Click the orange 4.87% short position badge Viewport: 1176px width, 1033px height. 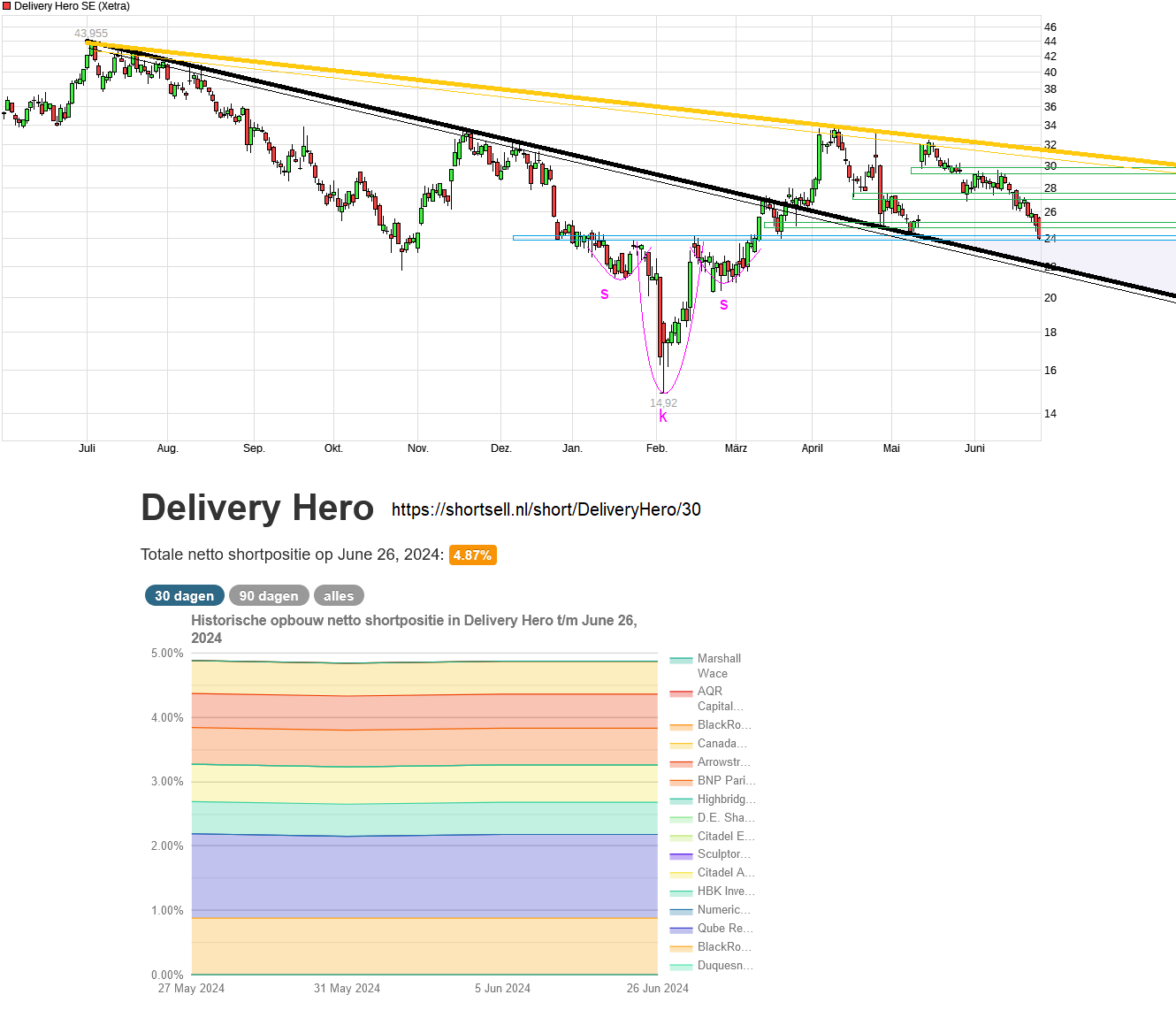click(473, 555)
